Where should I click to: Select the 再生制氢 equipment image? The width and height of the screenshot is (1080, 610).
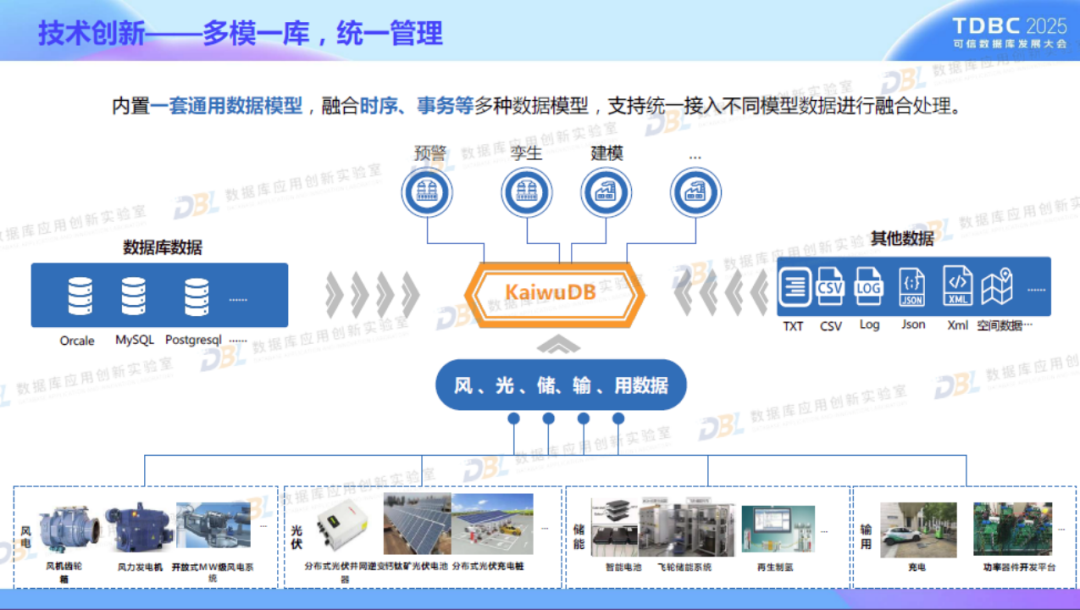pos(778,529)
